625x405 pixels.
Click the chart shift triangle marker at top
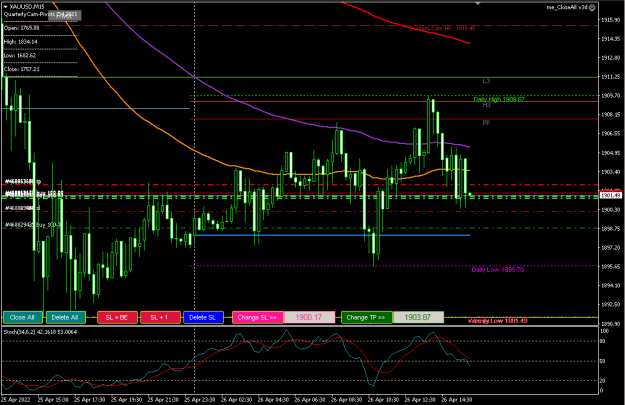(478, 3)
